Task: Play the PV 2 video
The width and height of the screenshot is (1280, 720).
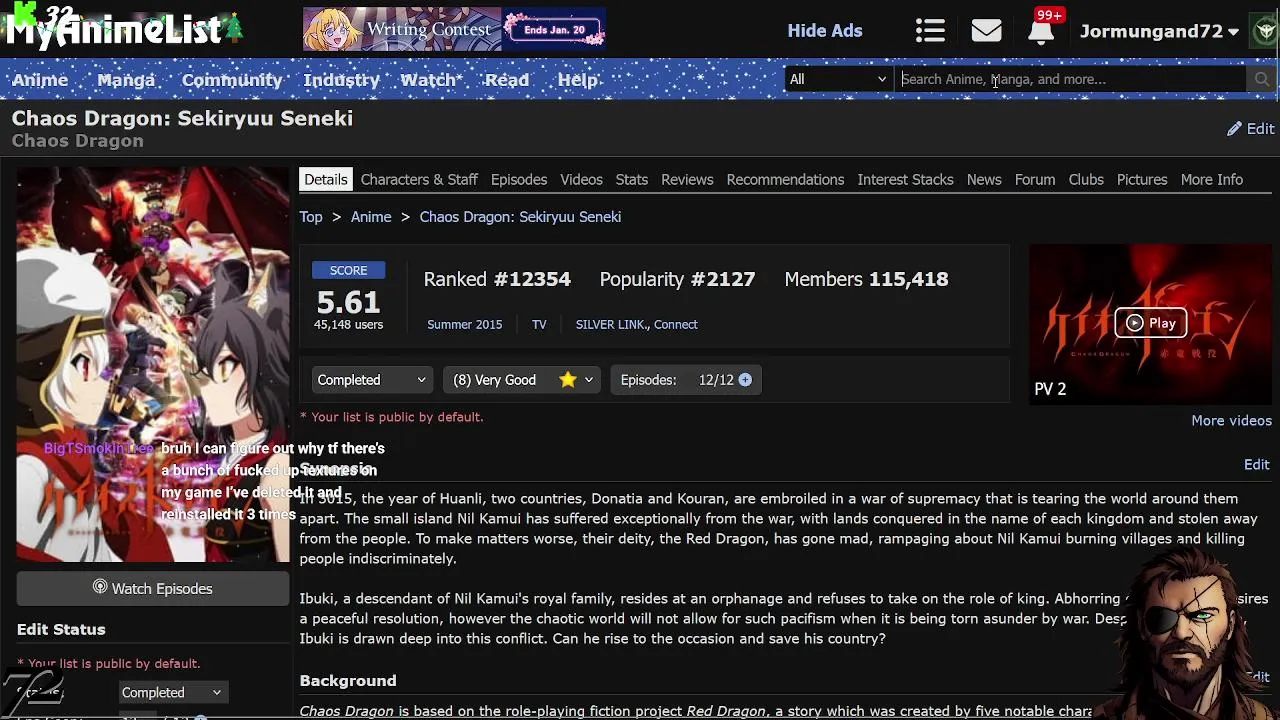Action: pos(1150,323)
